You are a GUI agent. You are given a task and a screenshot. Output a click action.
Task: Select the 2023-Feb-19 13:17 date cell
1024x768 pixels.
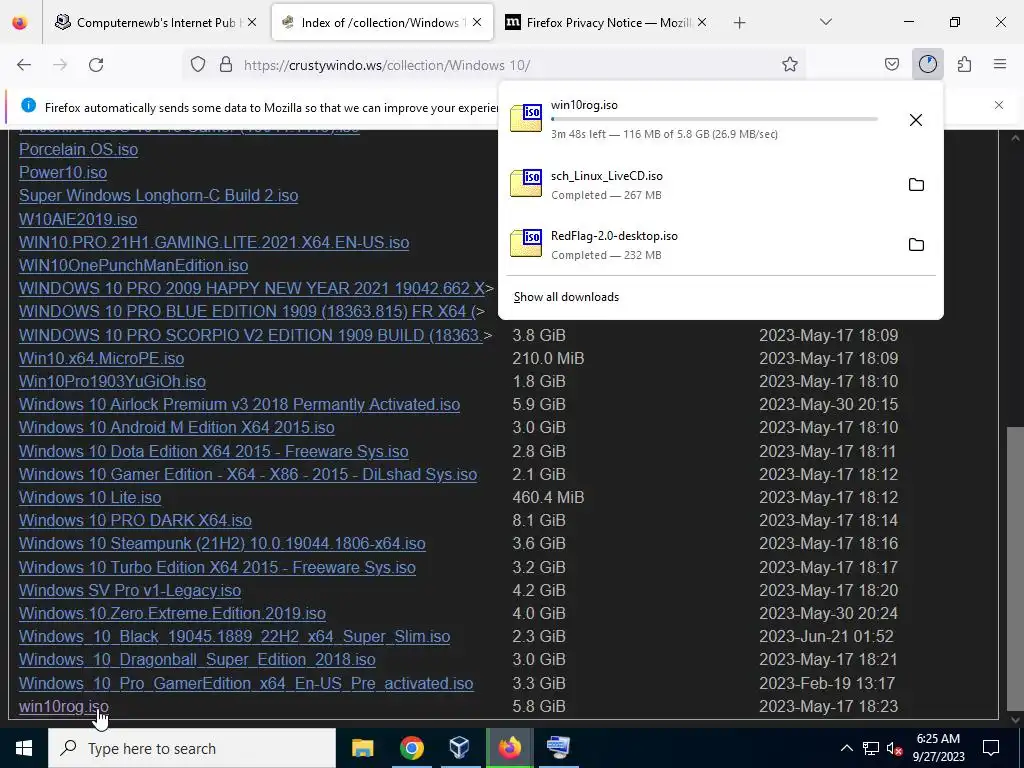827,683
